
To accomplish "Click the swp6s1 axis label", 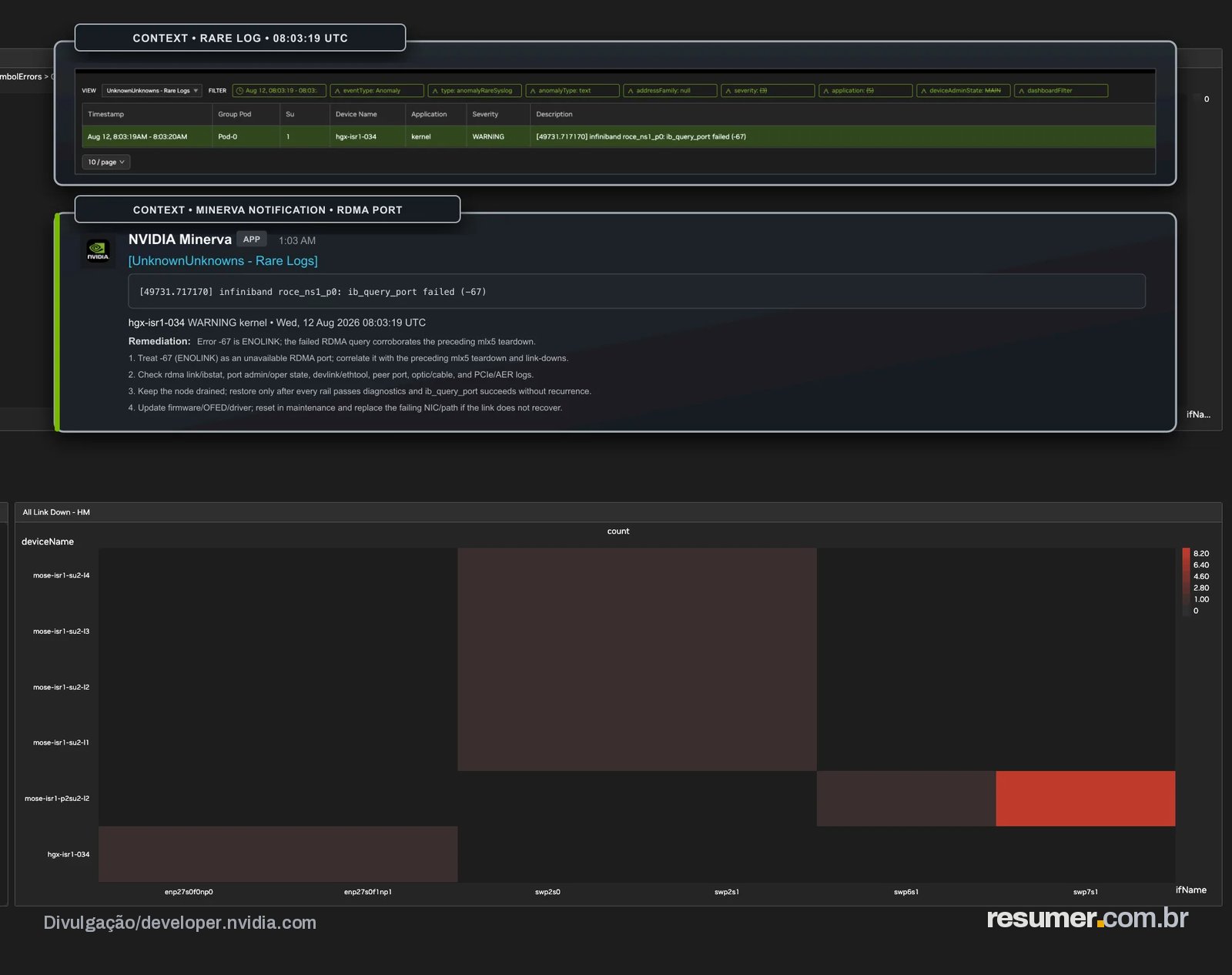I will [x=906, y=892].
